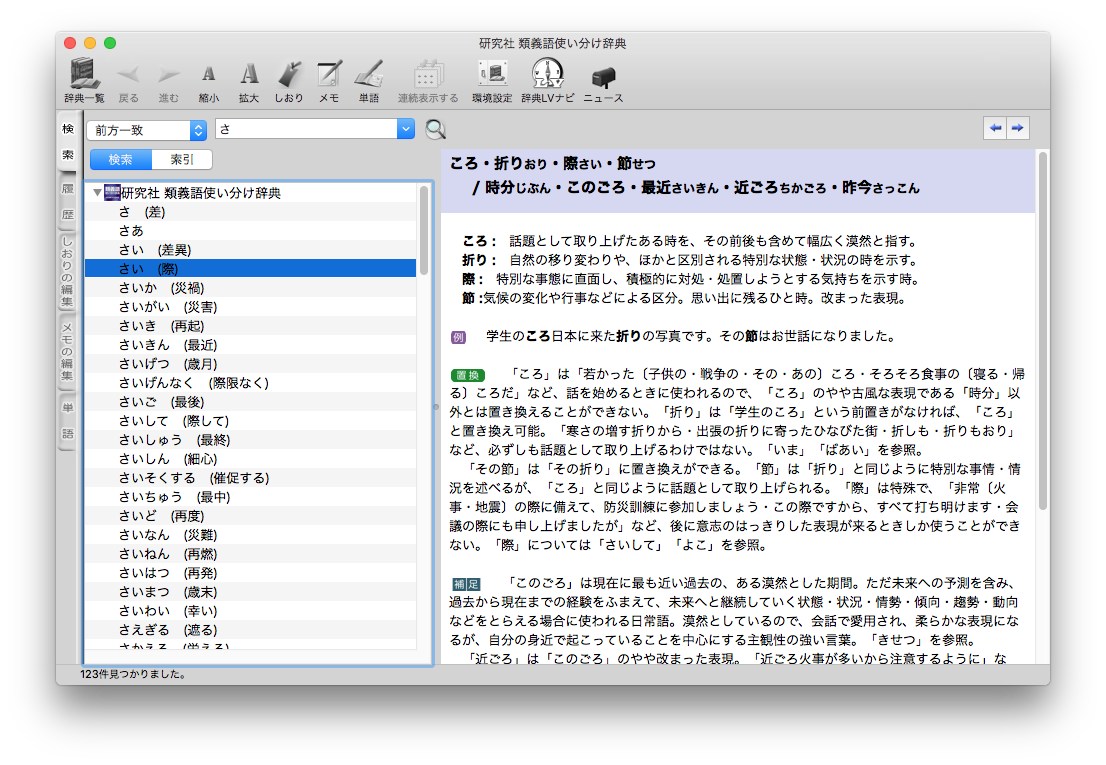Open the 履歴 history side tab
Screen dimensions: 1106x765
click(67, 201)
